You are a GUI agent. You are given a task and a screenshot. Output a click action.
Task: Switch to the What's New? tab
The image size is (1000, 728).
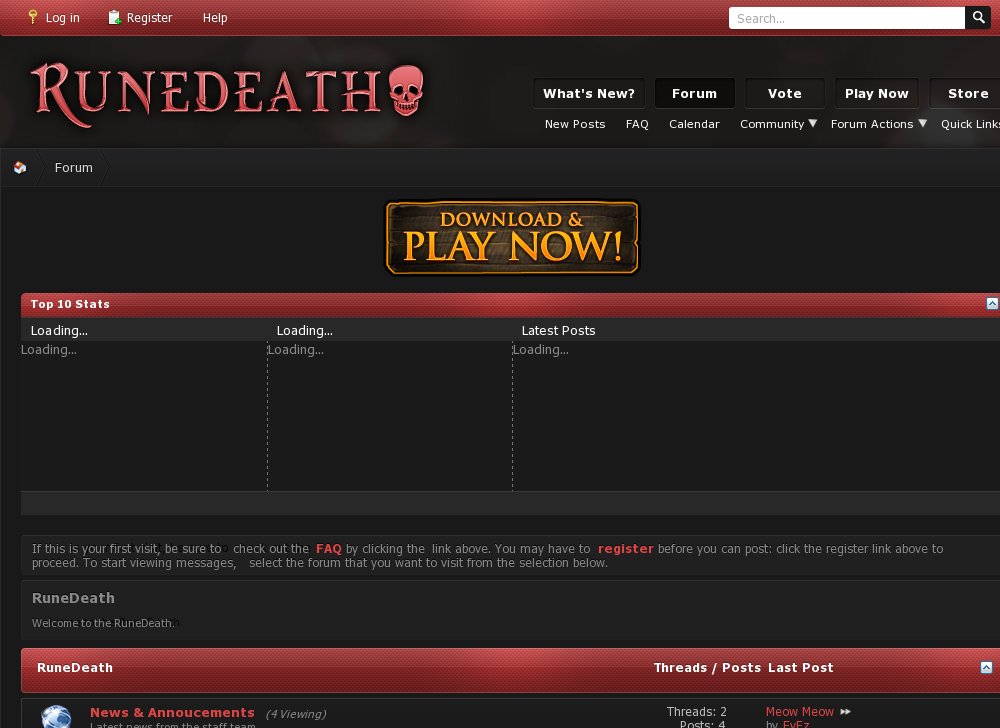(x=588, y=93)
